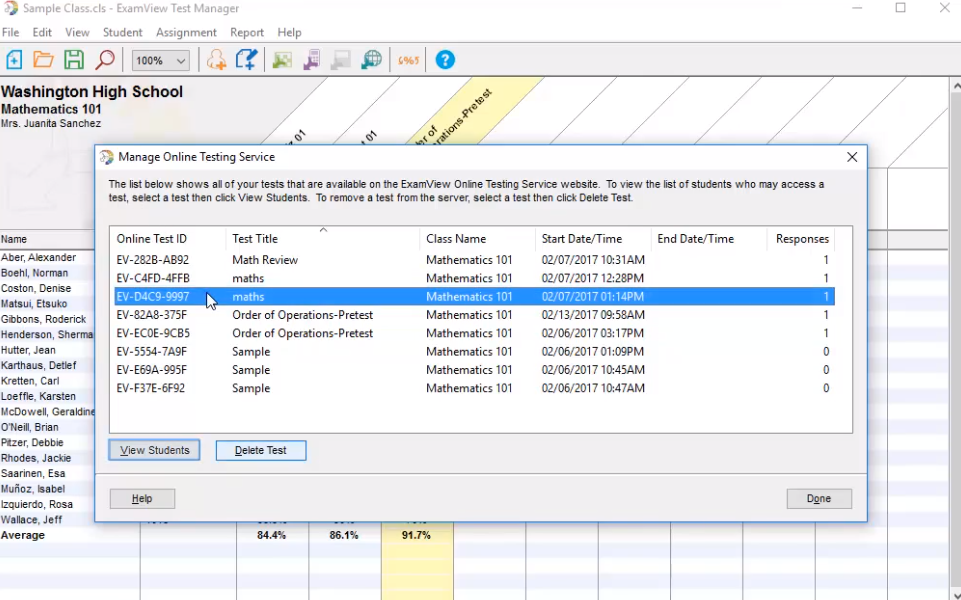961x600 pixels.
Task: Open the zoom percentage dropdown
Action: [183, 60]
